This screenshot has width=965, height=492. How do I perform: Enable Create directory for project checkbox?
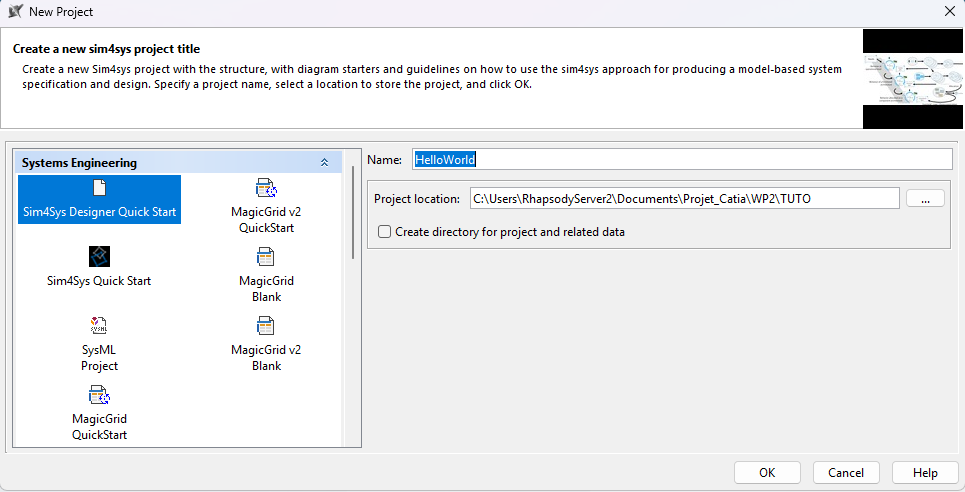point(385,232)
